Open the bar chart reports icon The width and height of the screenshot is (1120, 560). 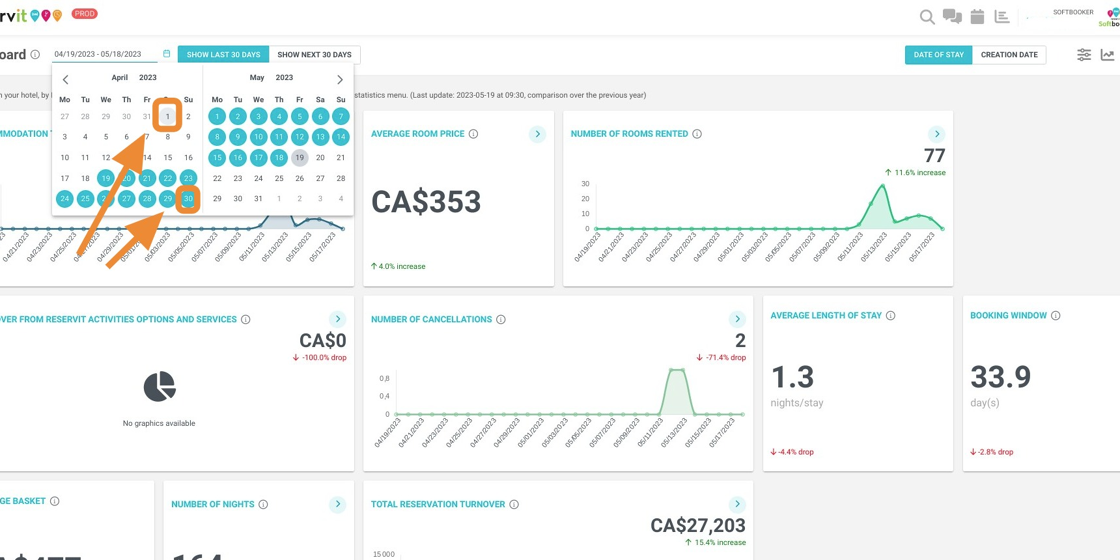click(1002, 17)
